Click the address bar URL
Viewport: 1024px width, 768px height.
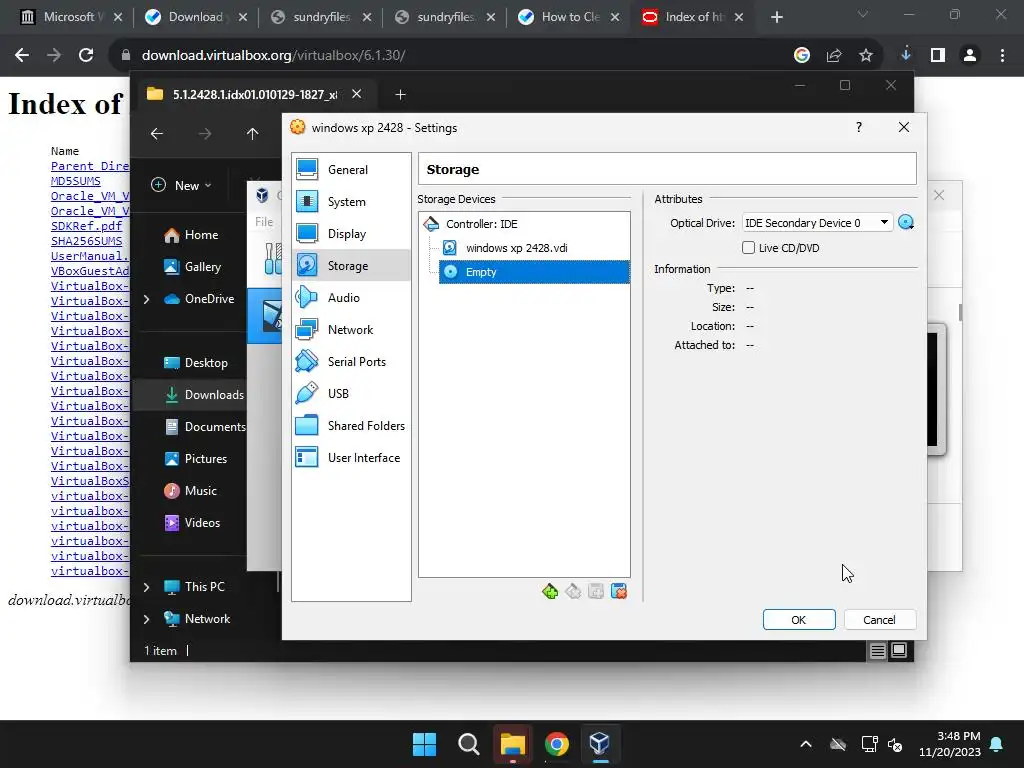pos(274,56)
